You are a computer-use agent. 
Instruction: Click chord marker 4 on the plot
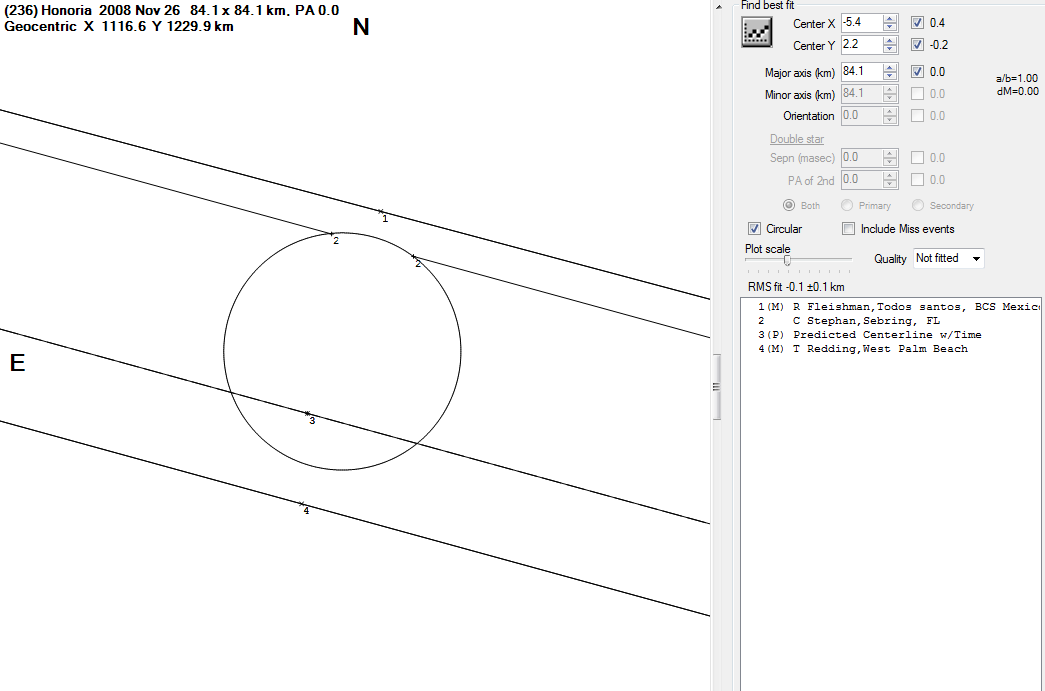click(301, 503)
